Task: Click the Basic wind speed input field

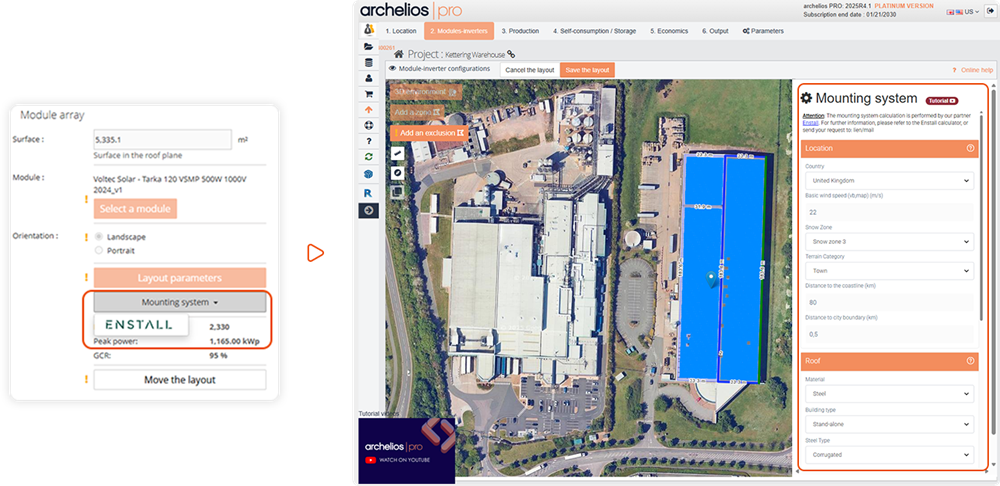Action: point(887,212)
